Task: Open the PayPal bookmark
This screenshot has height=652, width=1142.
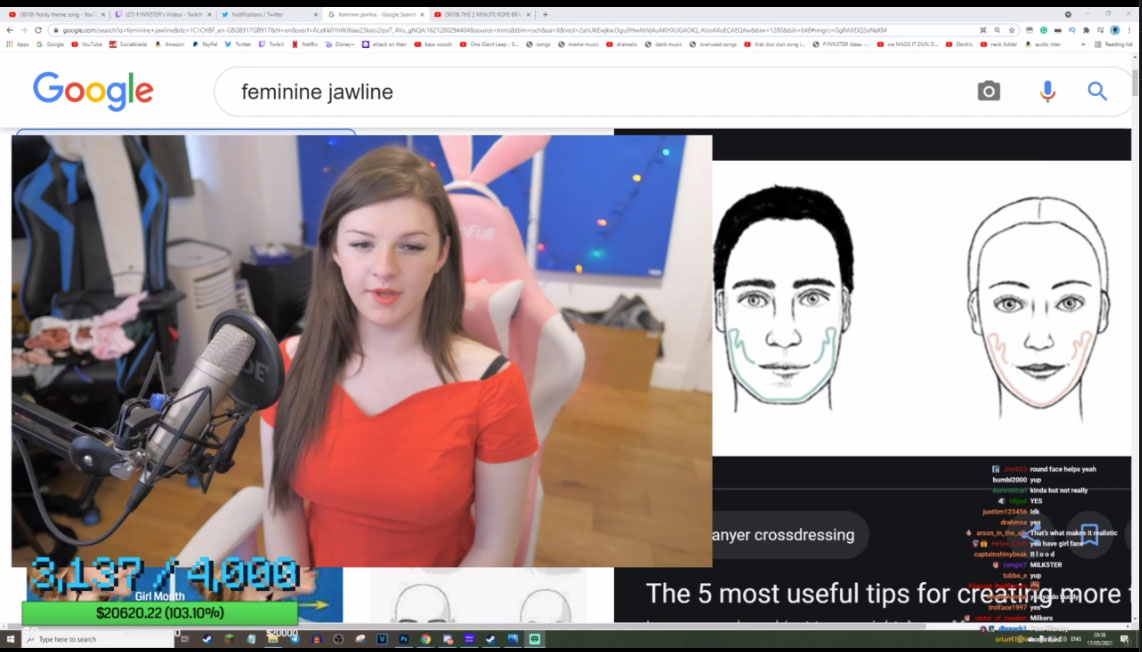Action: coord(204,44)
